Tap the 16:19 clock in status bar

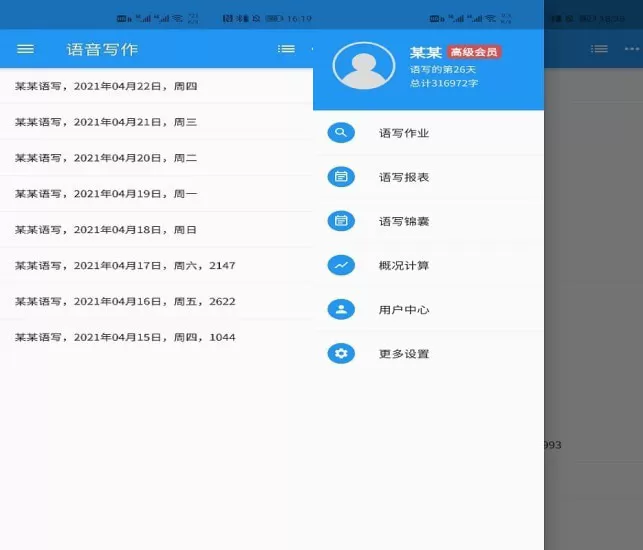(x=299, y=19)
